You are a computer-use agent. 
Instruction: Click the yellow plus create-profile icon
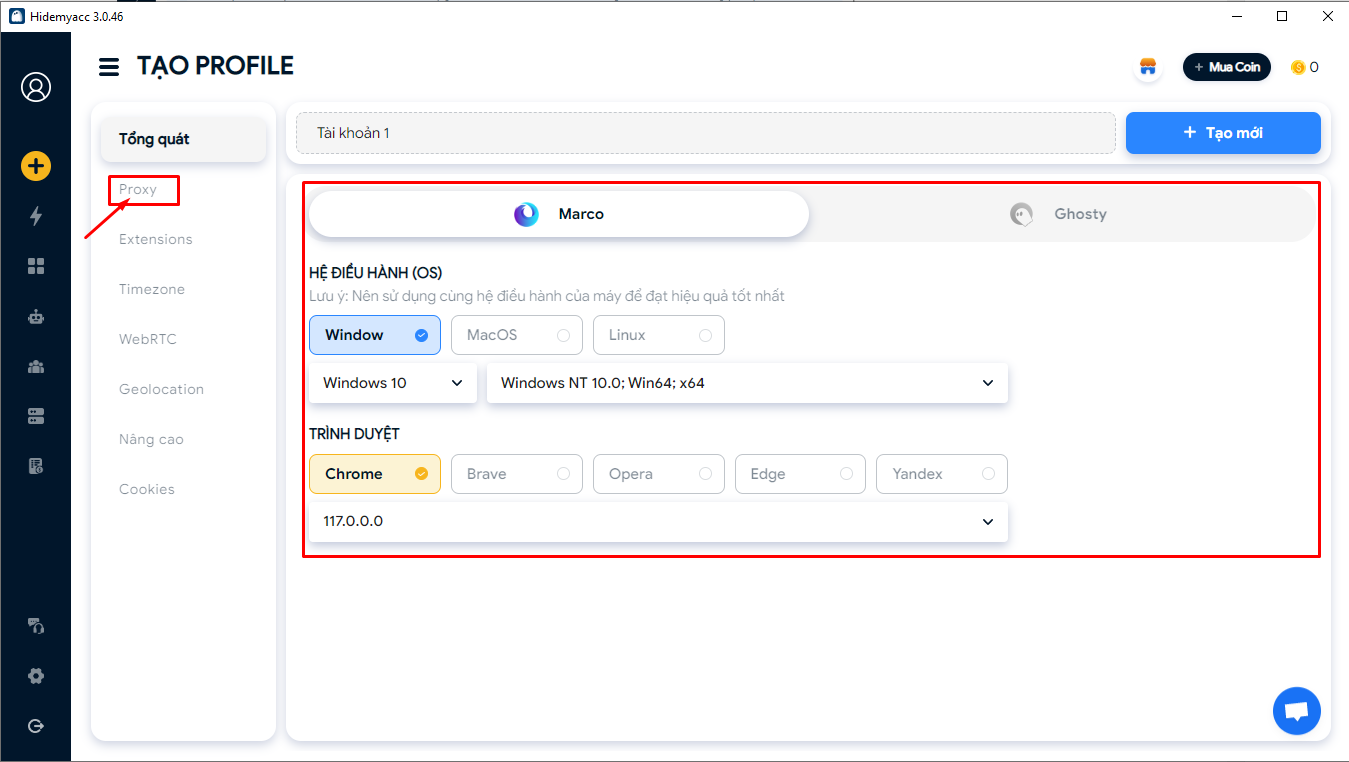point(36,166)
